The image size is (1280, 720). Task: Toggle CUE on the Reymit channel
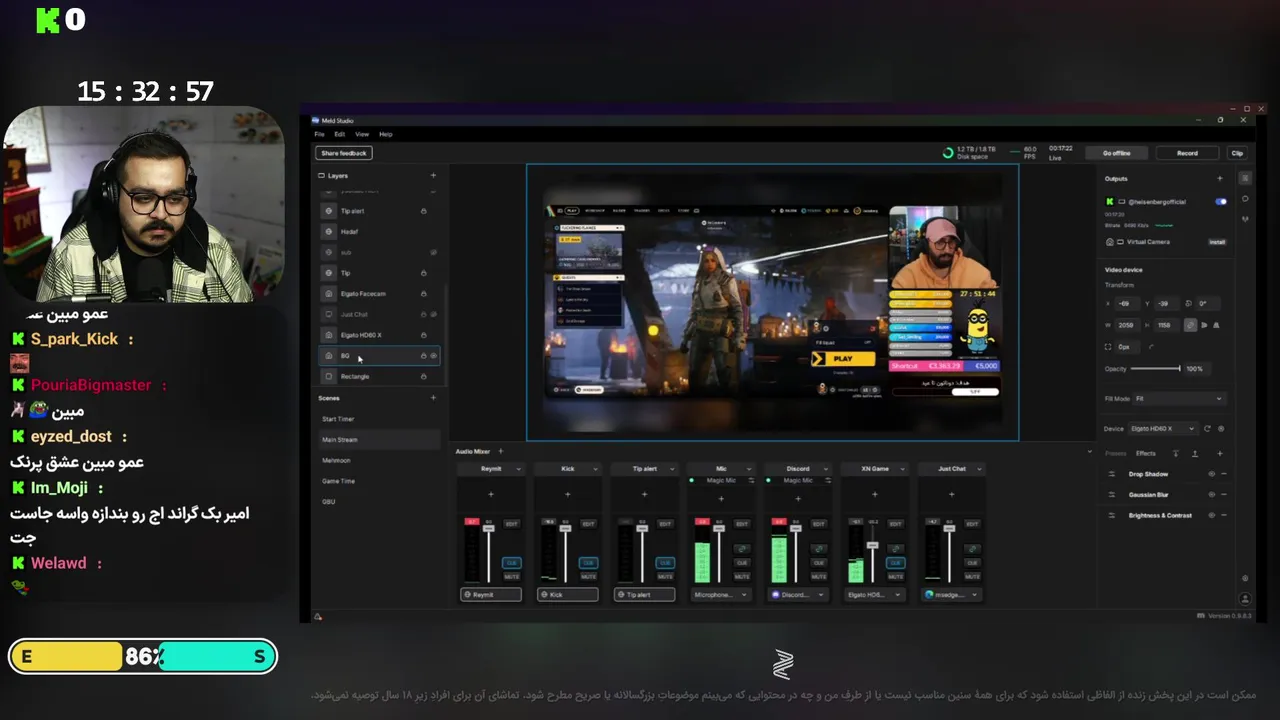coord(512,563)
